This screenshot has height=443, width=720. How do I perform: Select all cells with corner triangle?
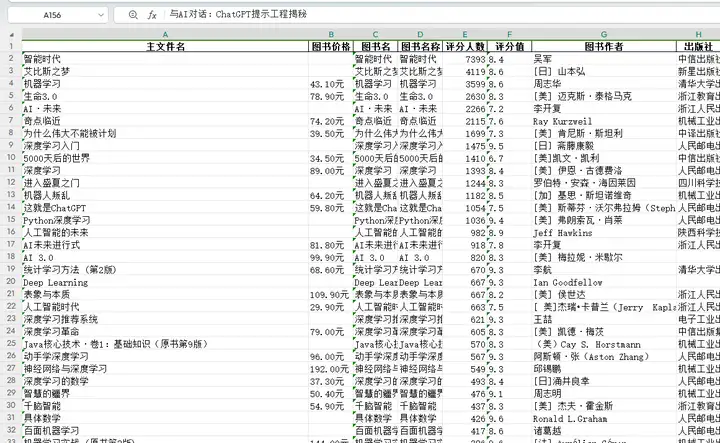pos(11,35)
